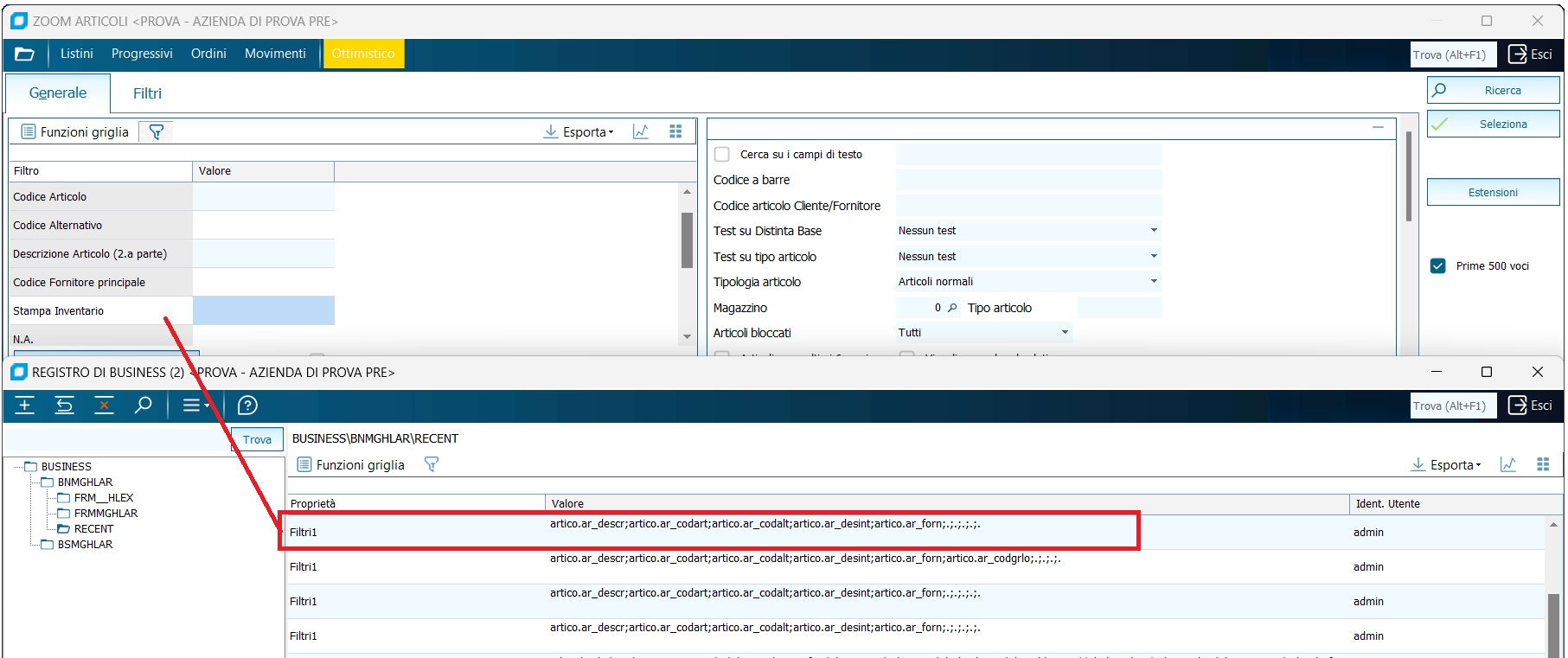Image resolution: width=1568 pixels, height=658 pixels.
Task: Click the 'Codice a barre' input field
Action: coord(1028,180)
